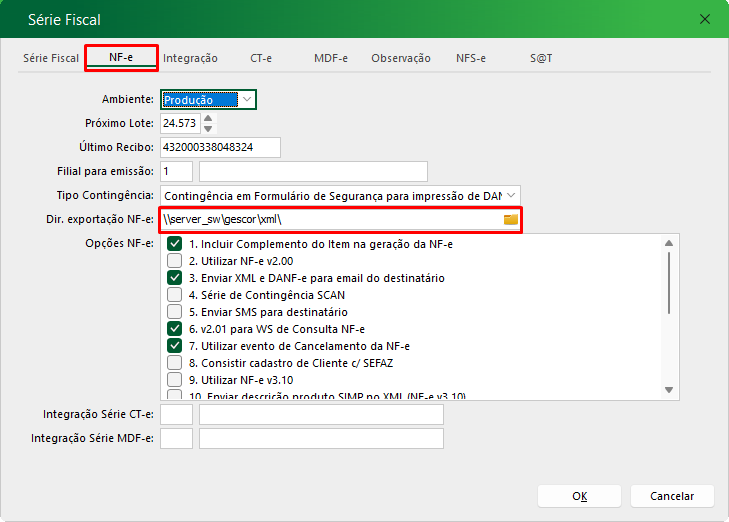
Task: Increase the Próximo Lote value with up arrow
Action: pyautogui.click(x=208, y=118)
